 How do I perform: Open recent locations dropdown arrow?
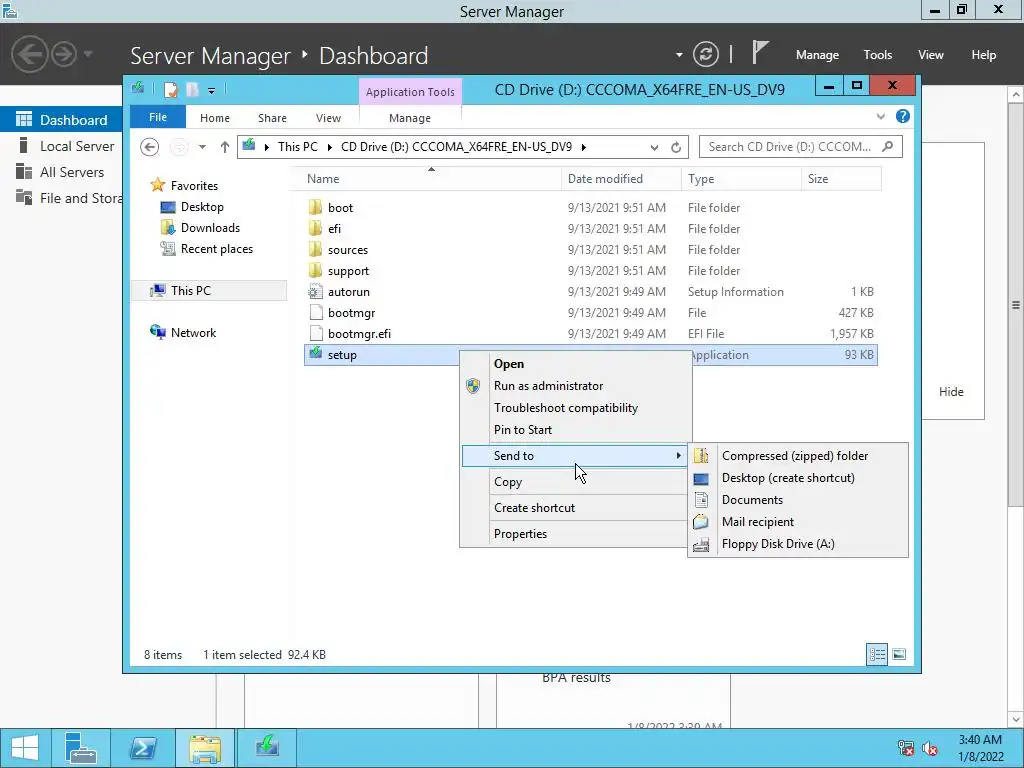pos(202,147)
